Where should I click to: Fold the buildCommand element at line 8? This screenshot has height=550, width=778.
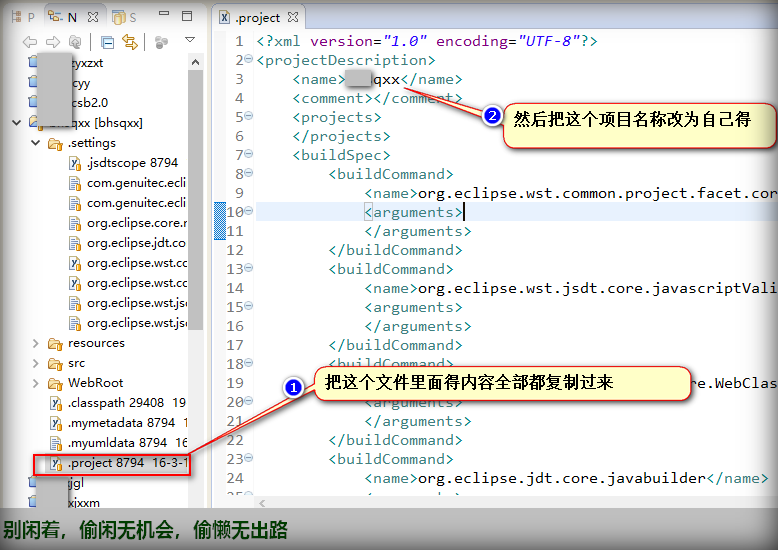click(x=249, y=173)
